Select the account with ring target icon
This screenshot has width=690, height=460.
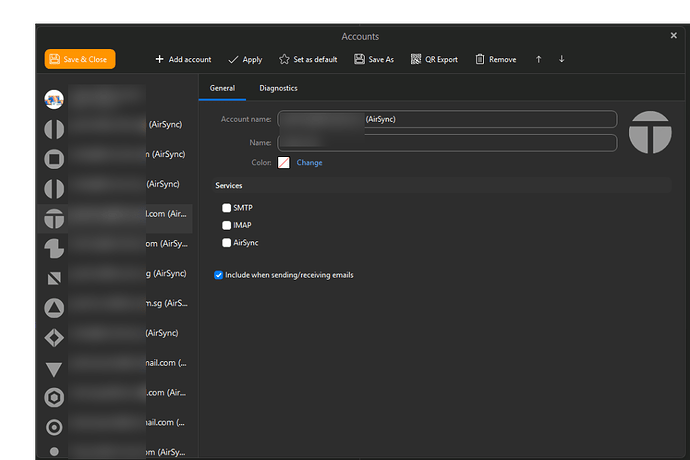[54, 427]
